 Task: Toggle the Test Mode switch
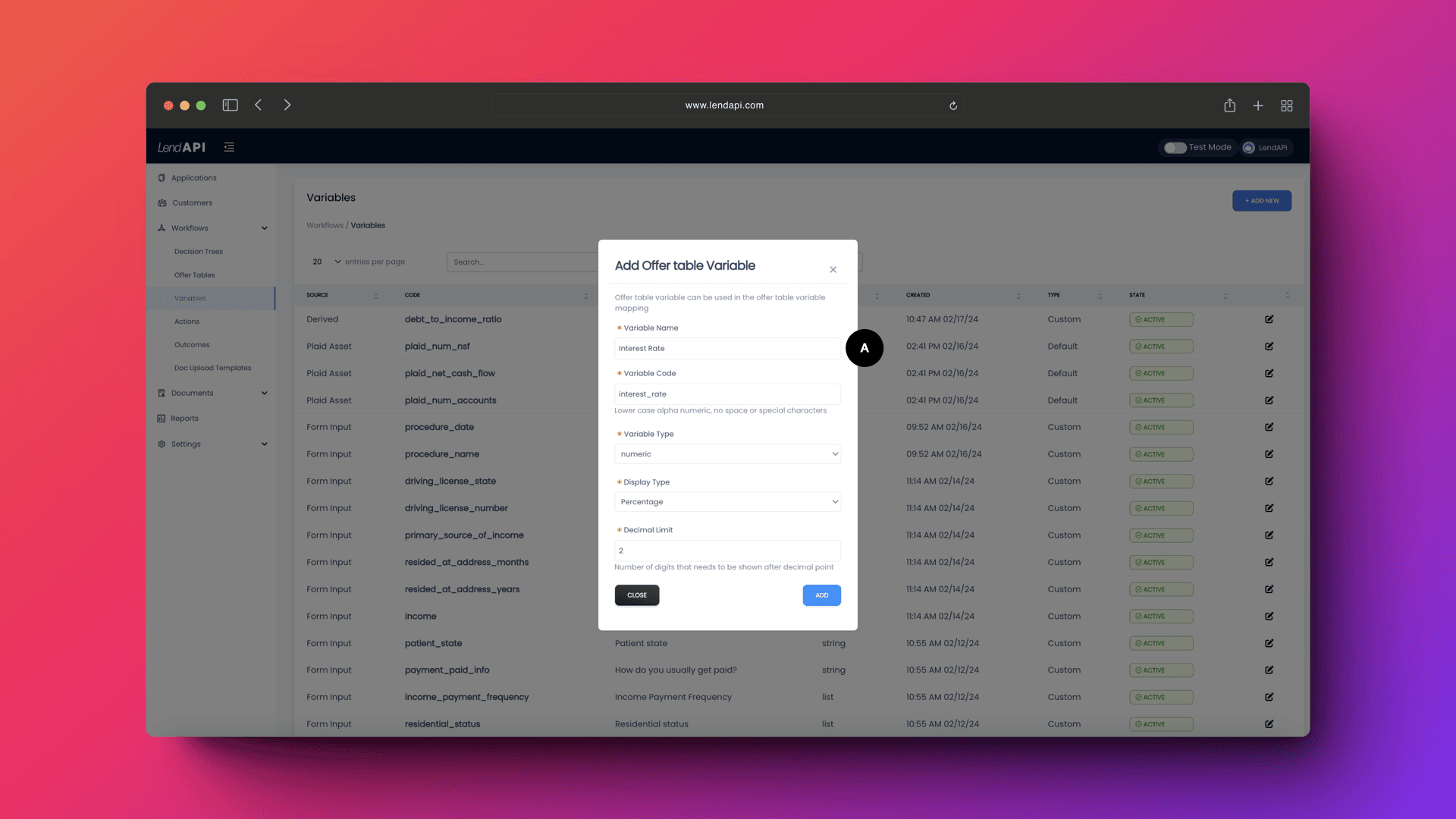point(1175,147)
